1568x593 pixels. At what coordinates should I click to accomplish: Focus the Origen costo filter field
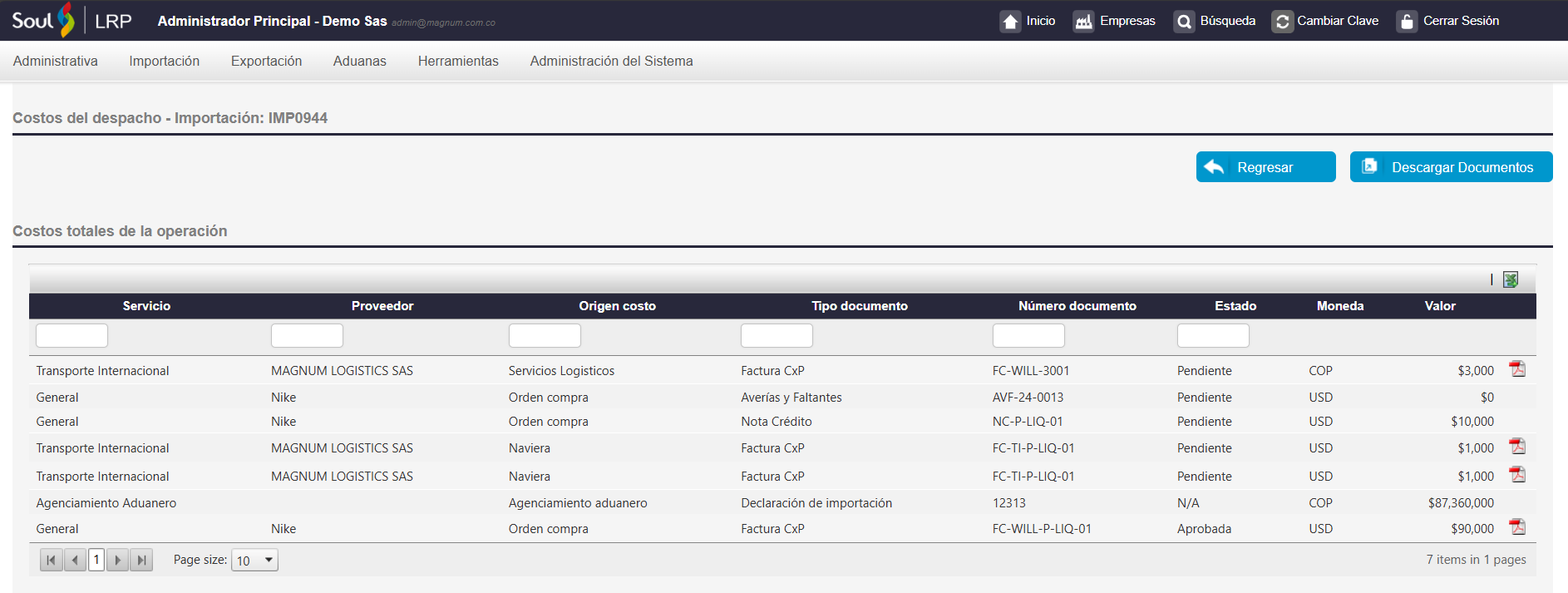(545, 335)
